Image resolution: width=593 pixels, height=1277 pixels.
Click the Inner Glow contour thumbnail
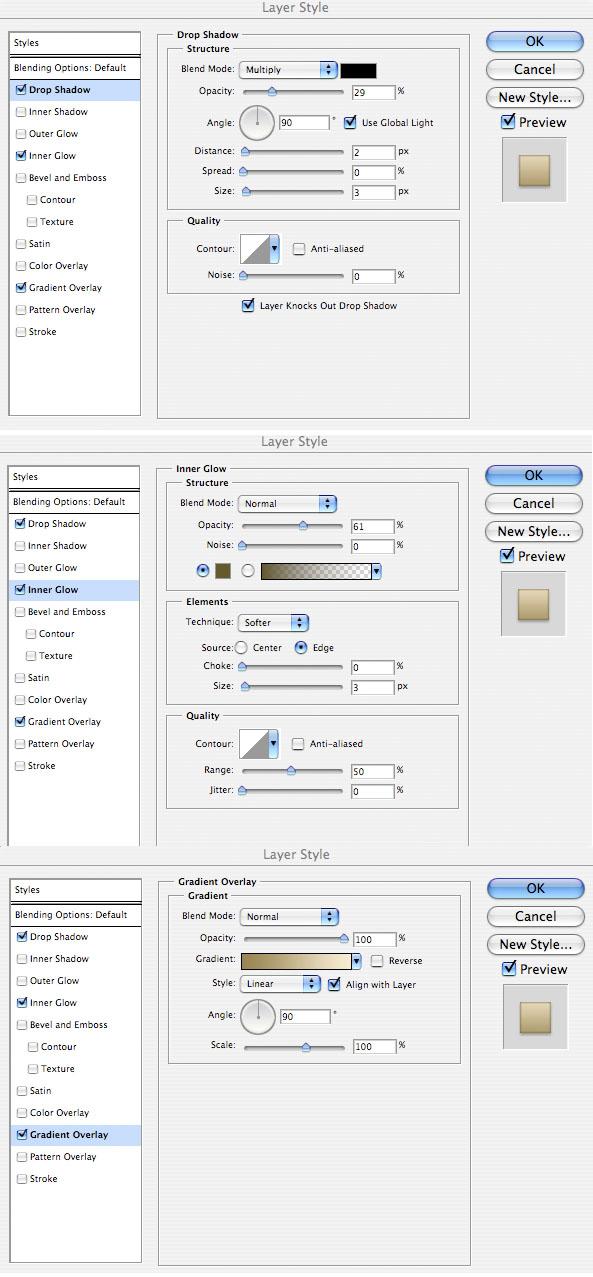point(258,744)
